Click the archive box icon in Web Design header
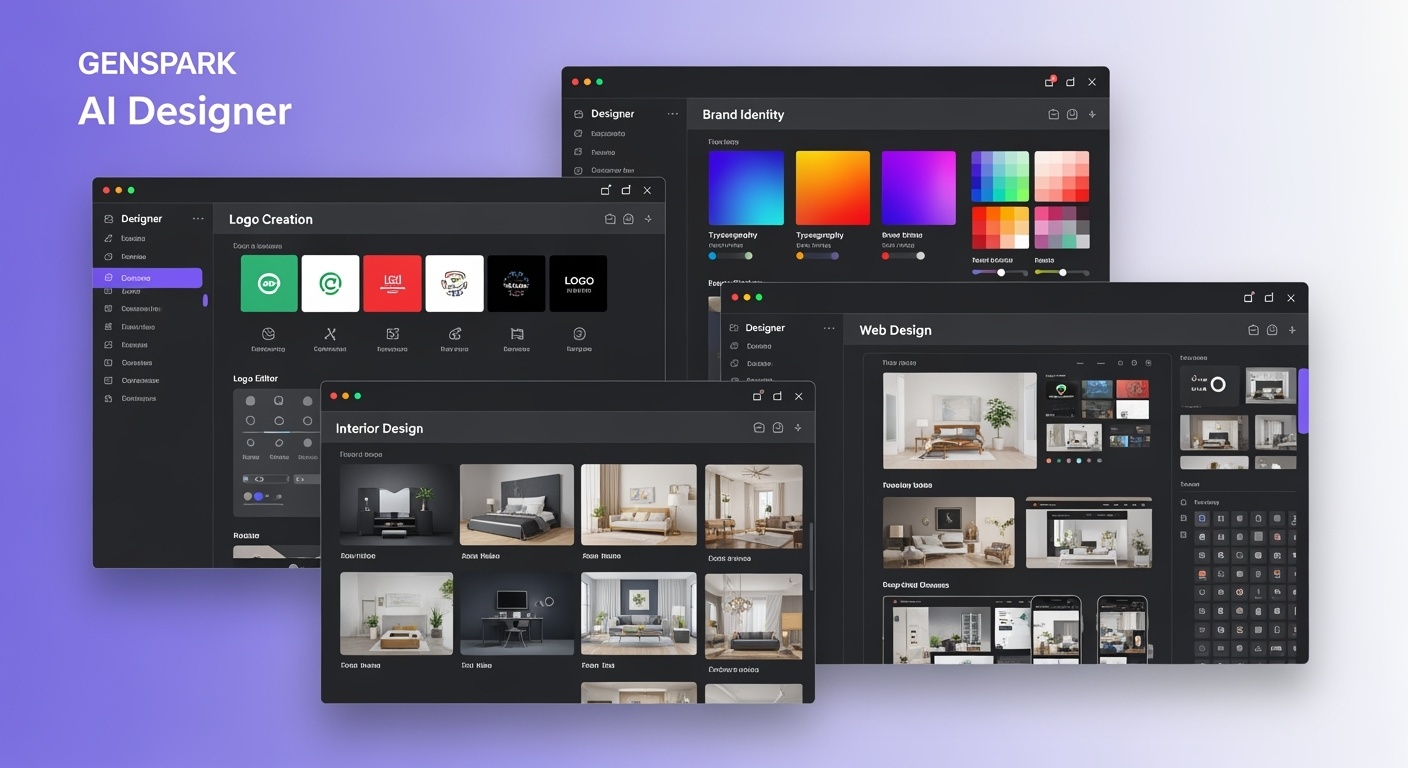 tap(1253, 330)
